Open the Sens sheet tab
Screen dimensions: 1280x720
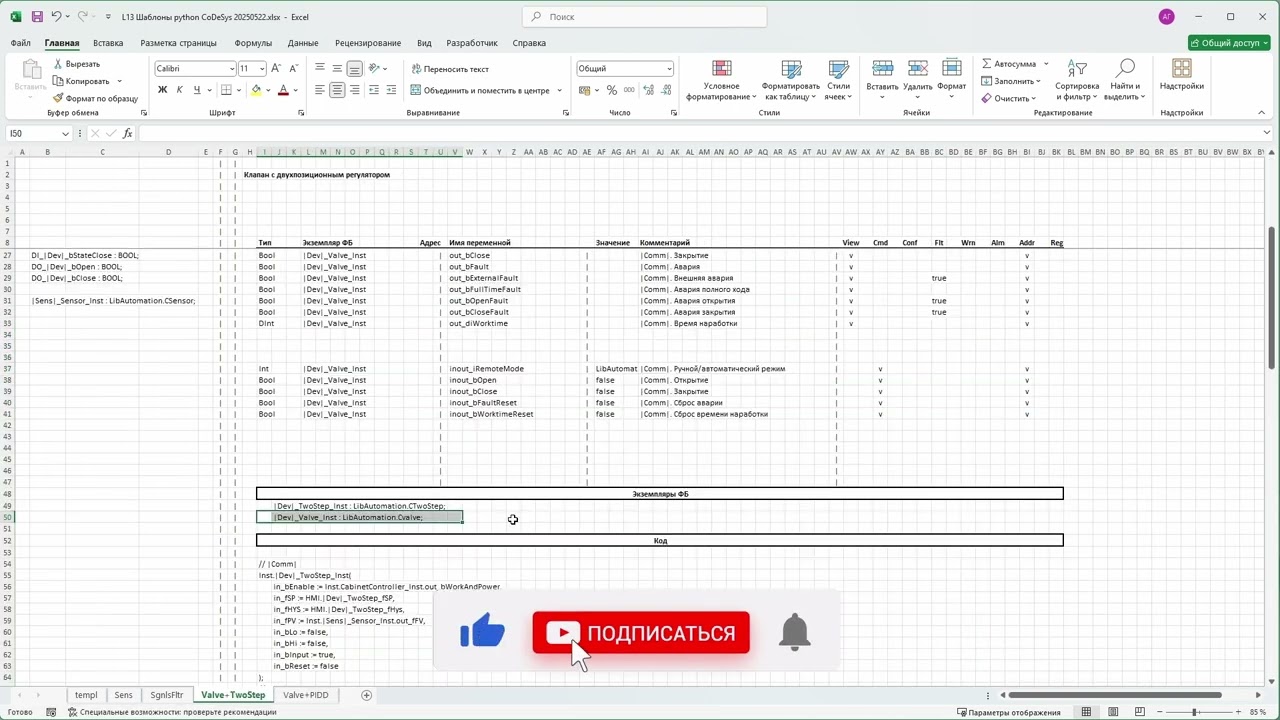pyautogui.click(x=123, y=695)
